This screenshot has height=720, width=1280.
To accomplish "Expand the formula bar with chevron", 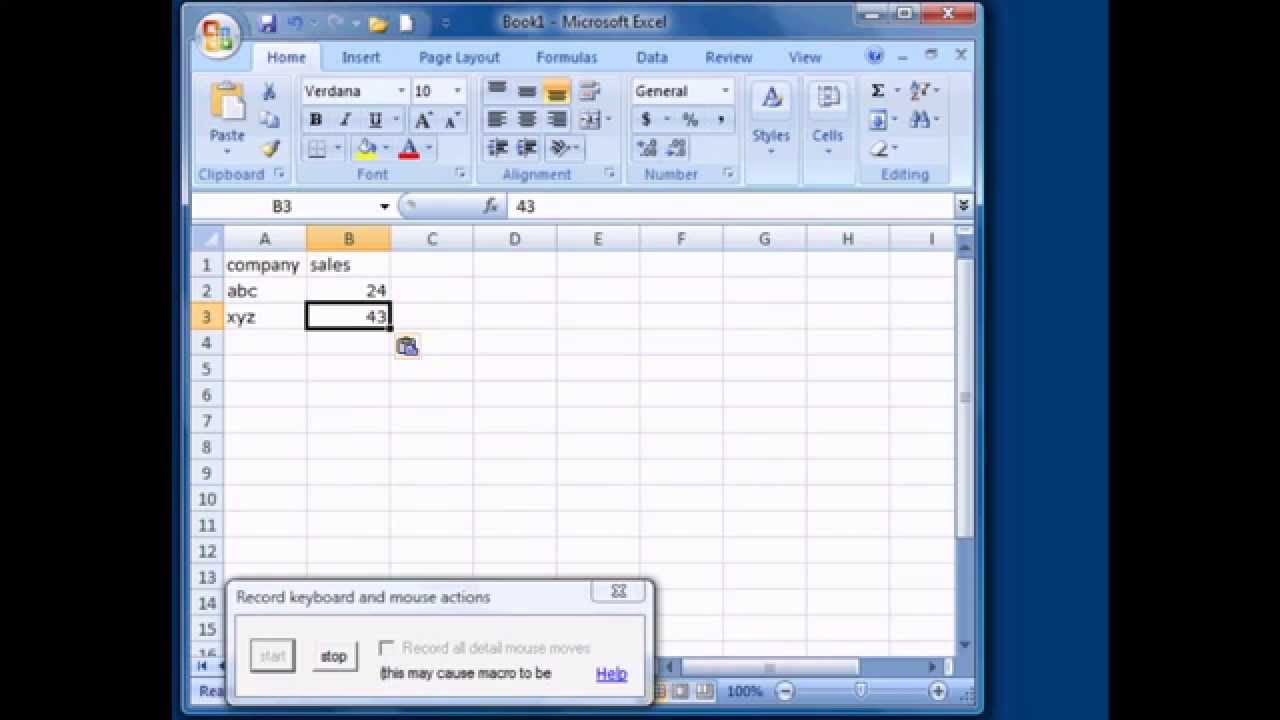I will coord(963,205).
